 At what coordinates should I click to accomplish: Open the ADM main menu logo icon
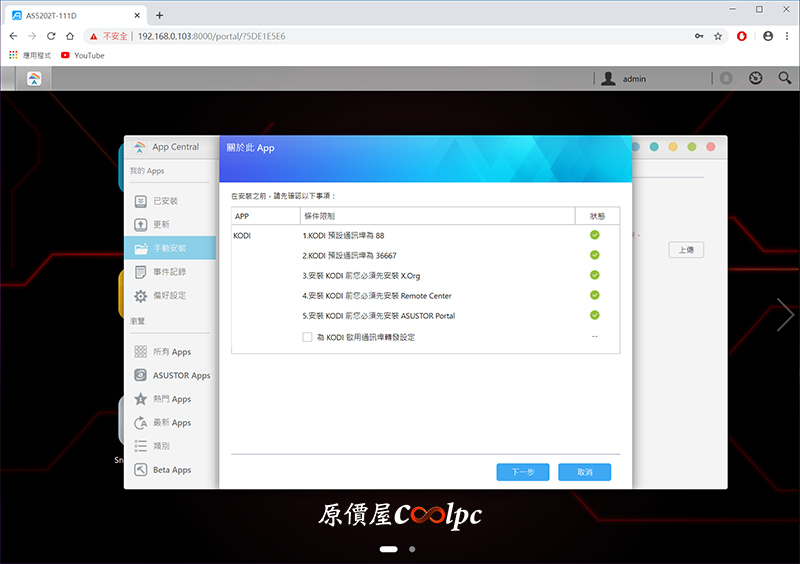click(x=34, y=79)
